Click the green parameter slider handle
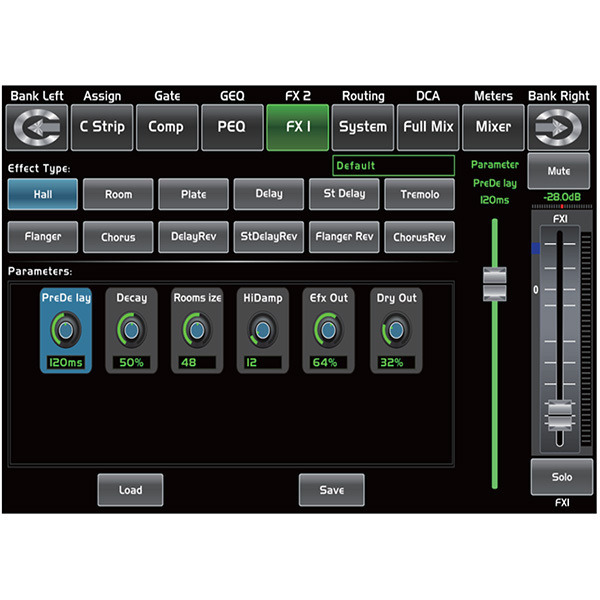Viewport: 600px width, 600px height. [x=494, y=283]
